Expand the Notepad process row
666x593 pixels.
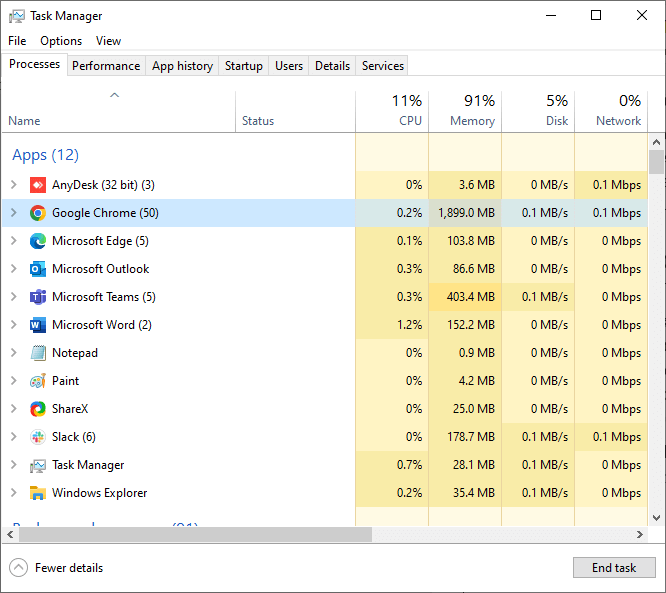(14, 353)
